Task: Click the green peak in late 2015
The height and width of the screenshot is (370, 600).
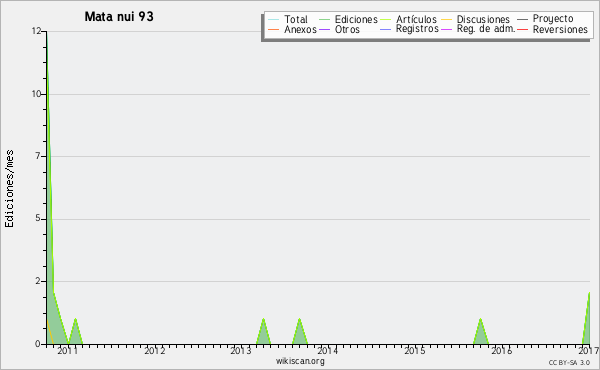Action: pos(481,332)
